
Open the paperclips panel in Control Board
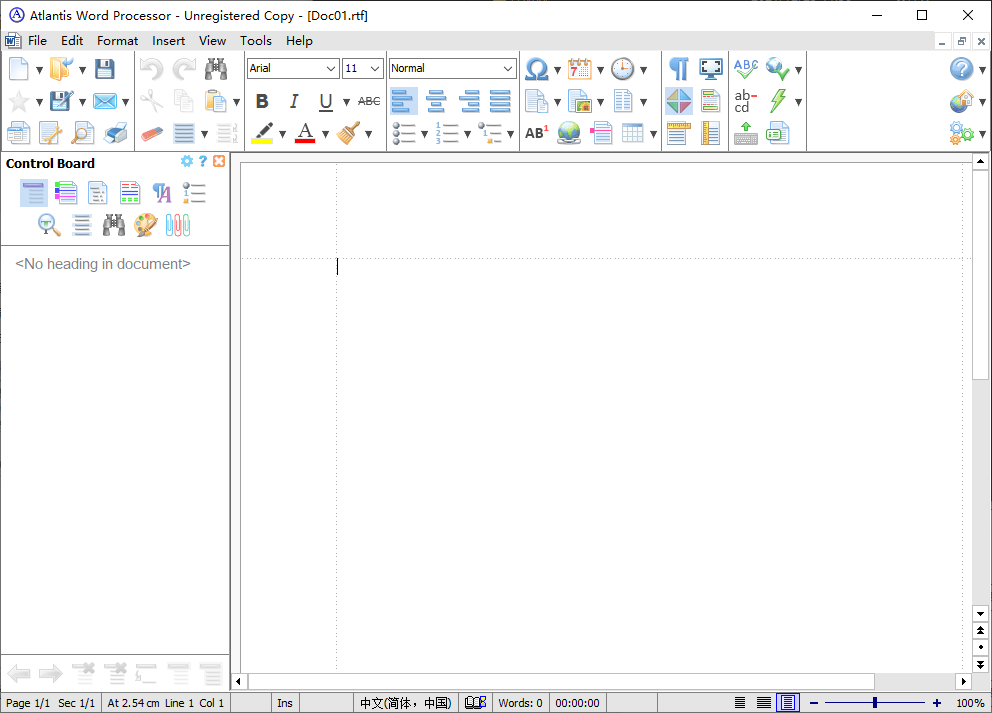tap(178, 225)
